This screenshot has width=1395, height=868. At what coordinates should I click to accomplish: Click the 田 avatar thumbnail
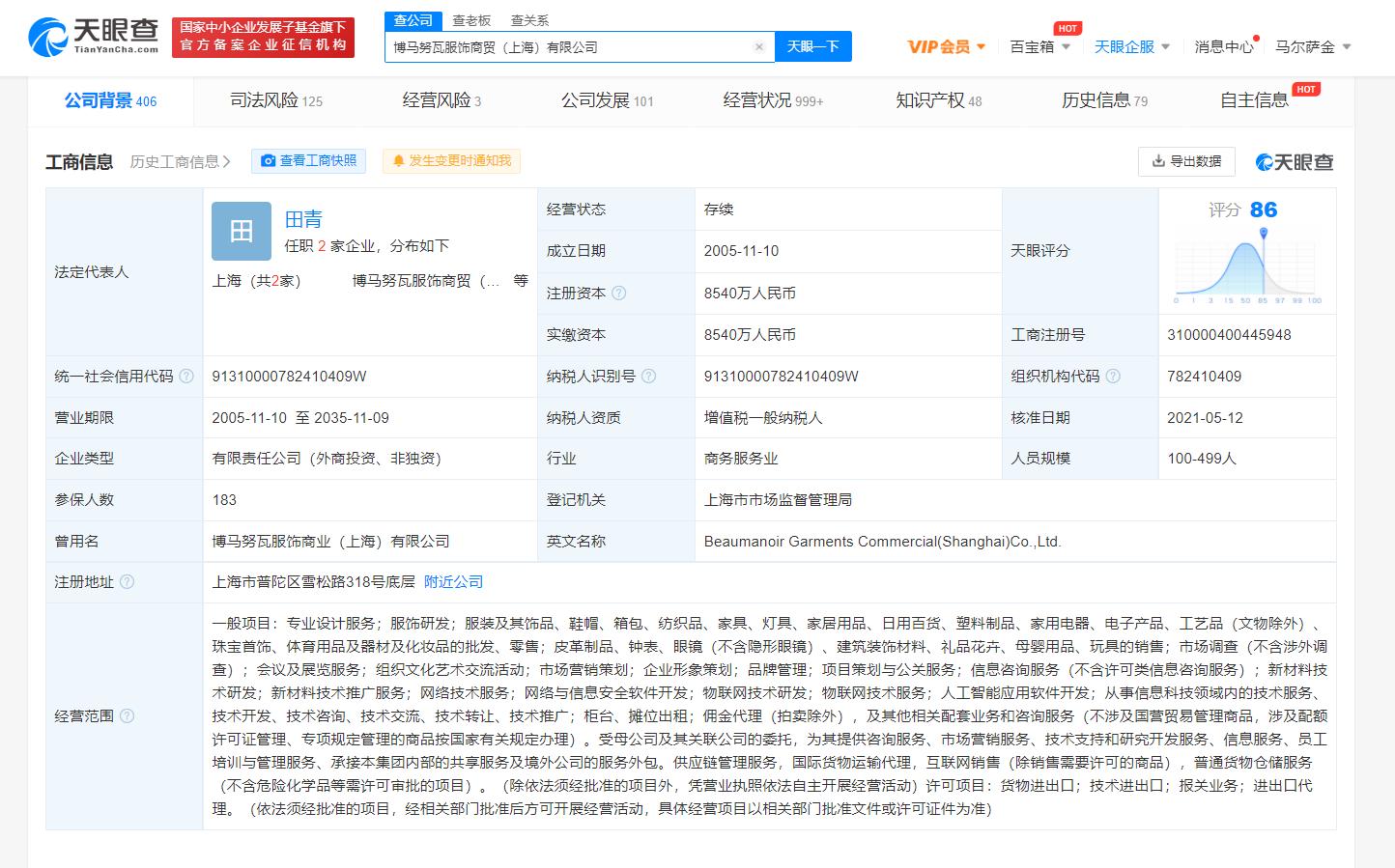click(x=242, y=231)
